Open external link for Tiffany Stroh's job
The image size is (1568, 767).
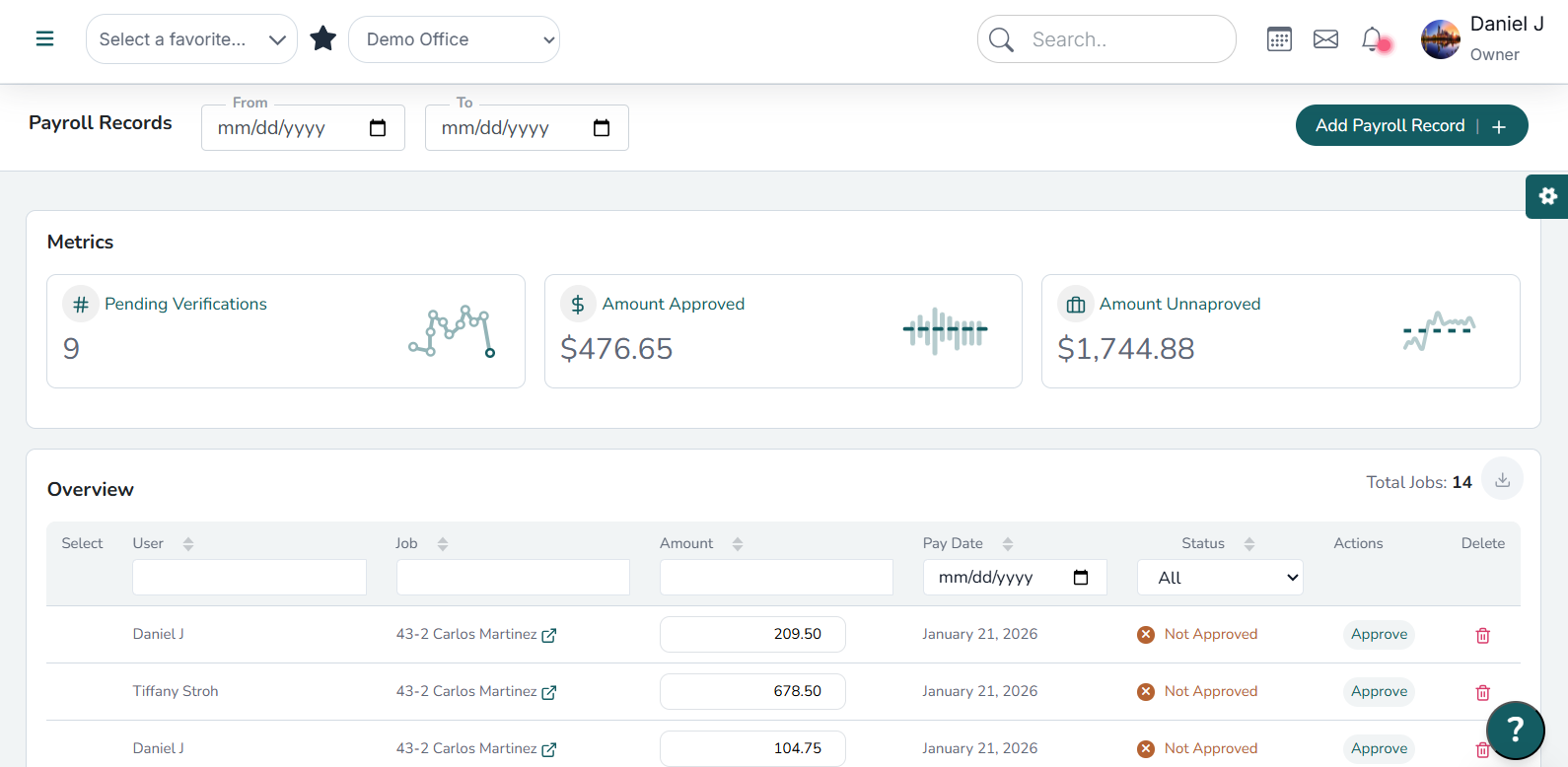[x=549, y=693]
